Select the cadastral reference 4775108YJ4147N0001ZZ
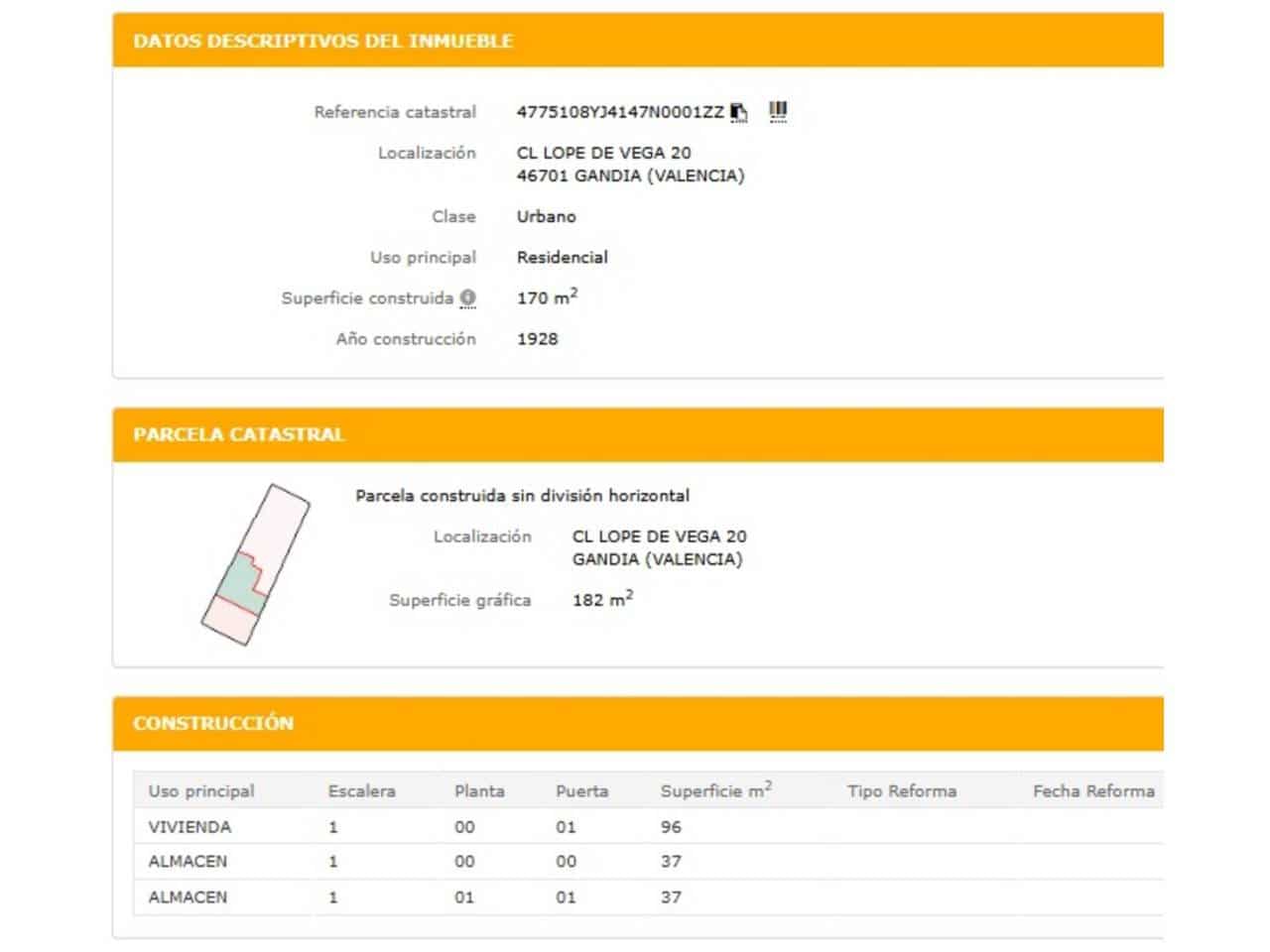1270x952 pixels. point(620,112)
